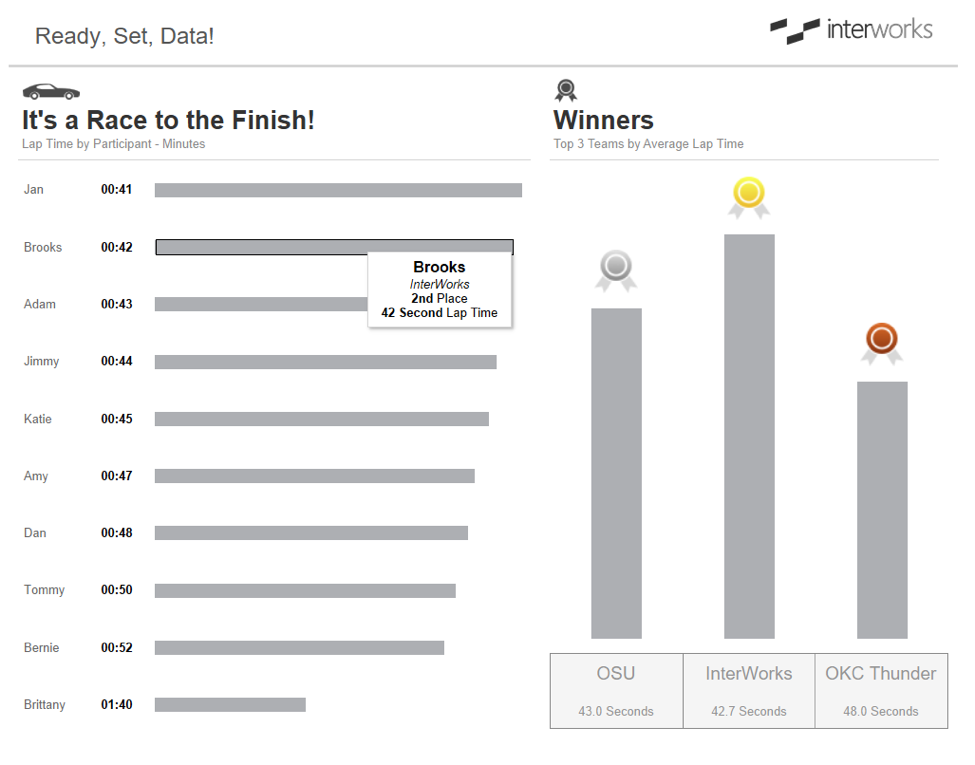The height and width of the screenshot is (765, 975).
Task: Click the bronze medal above OKC Thunder bar
Action: (x=882, y=342)
